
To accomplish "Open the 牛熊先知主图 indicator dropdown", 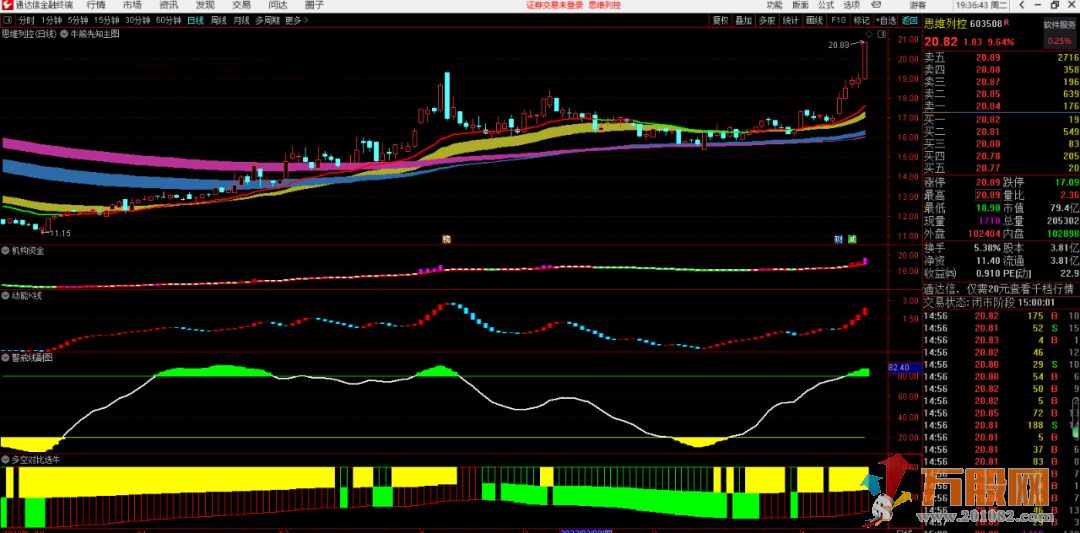I will coord(66,34).
